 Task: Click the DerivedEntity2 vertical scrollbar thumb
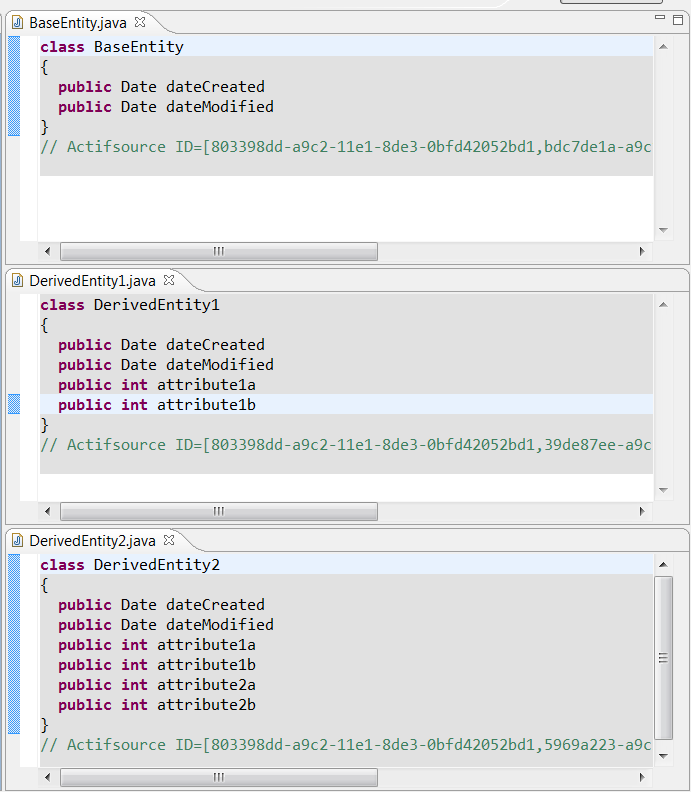663,657
